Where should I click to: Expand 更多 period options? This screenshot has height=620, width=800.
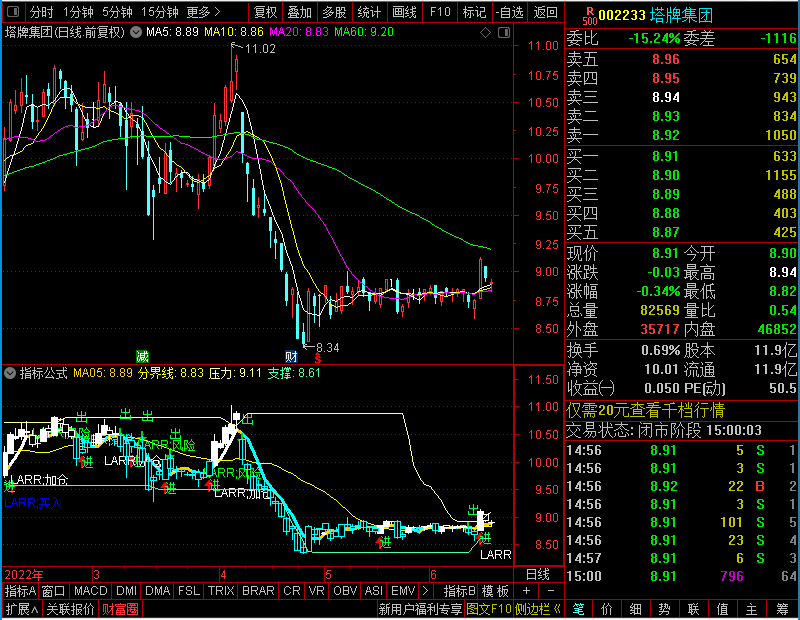point(203,12)
